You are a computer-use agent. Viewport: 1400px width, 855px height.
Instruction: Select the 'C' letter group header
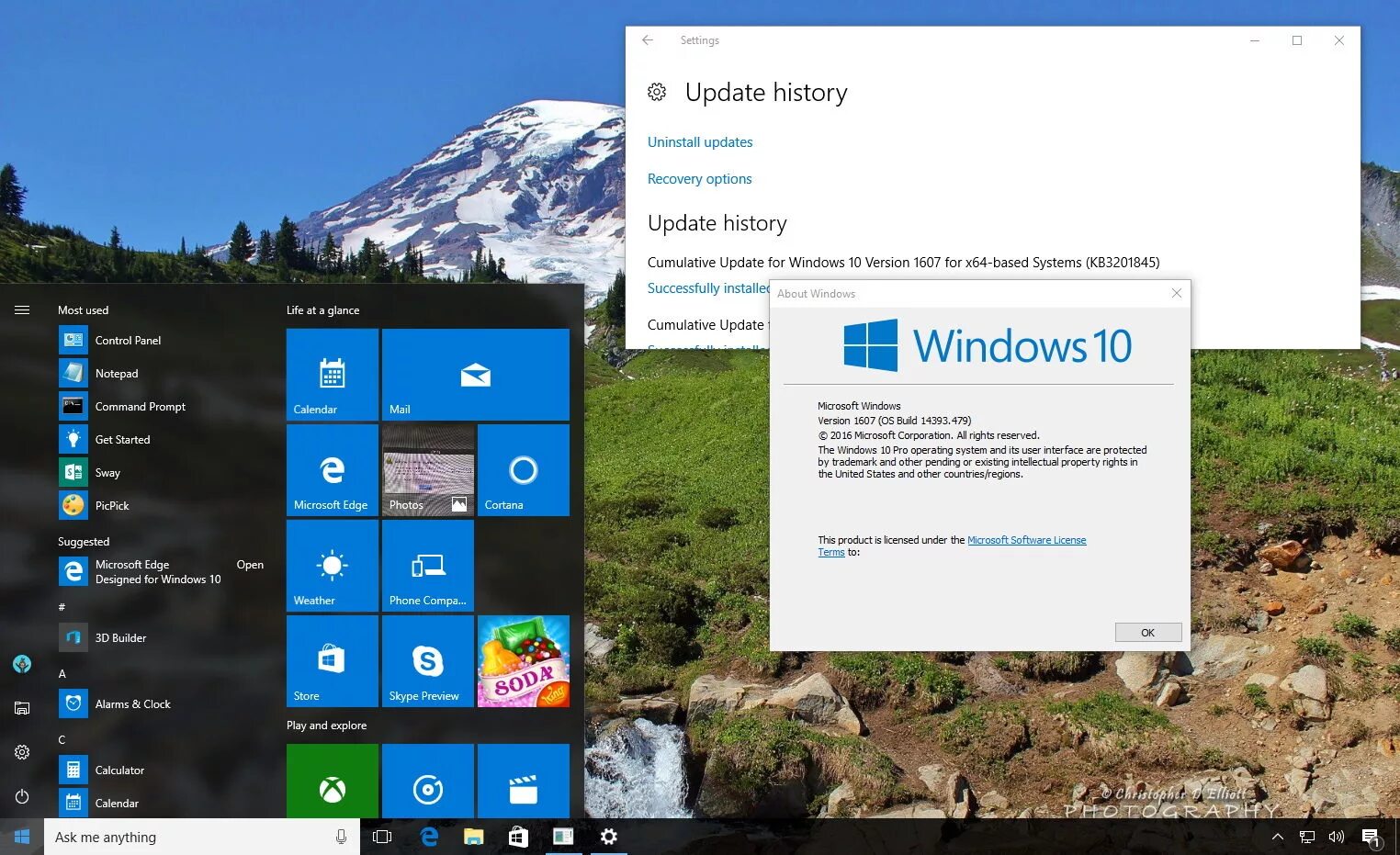coord(62,739)
